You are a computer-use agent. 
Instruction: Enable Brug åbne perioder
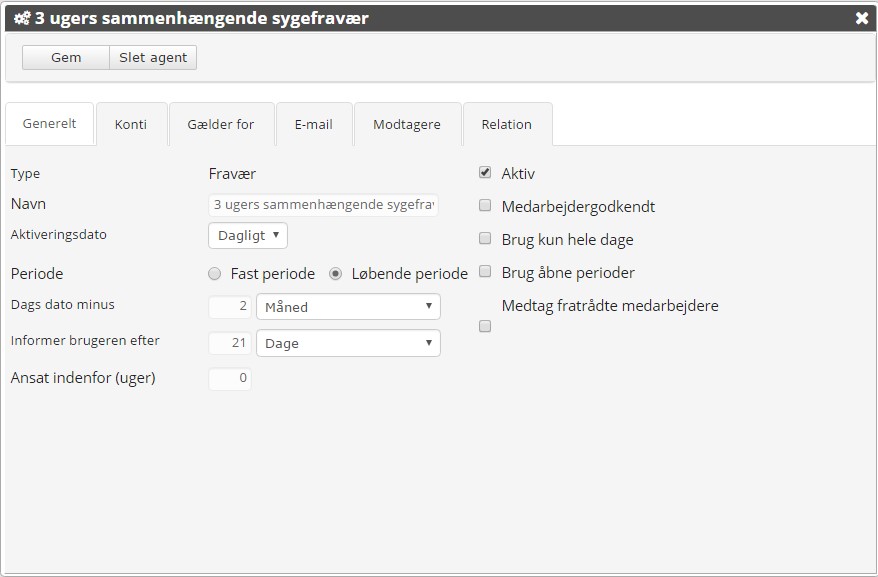[x=485, y=272]
